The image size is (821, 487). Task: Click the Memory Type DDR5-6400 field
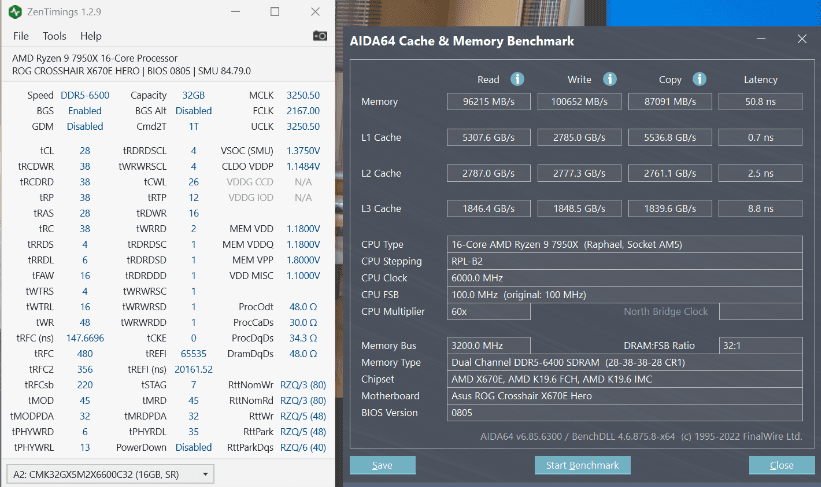click(625, 362)
